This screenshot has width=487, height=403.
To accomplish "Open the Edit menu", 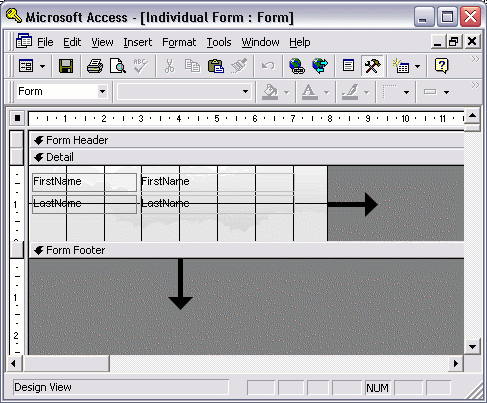I will tap(72, 42).
